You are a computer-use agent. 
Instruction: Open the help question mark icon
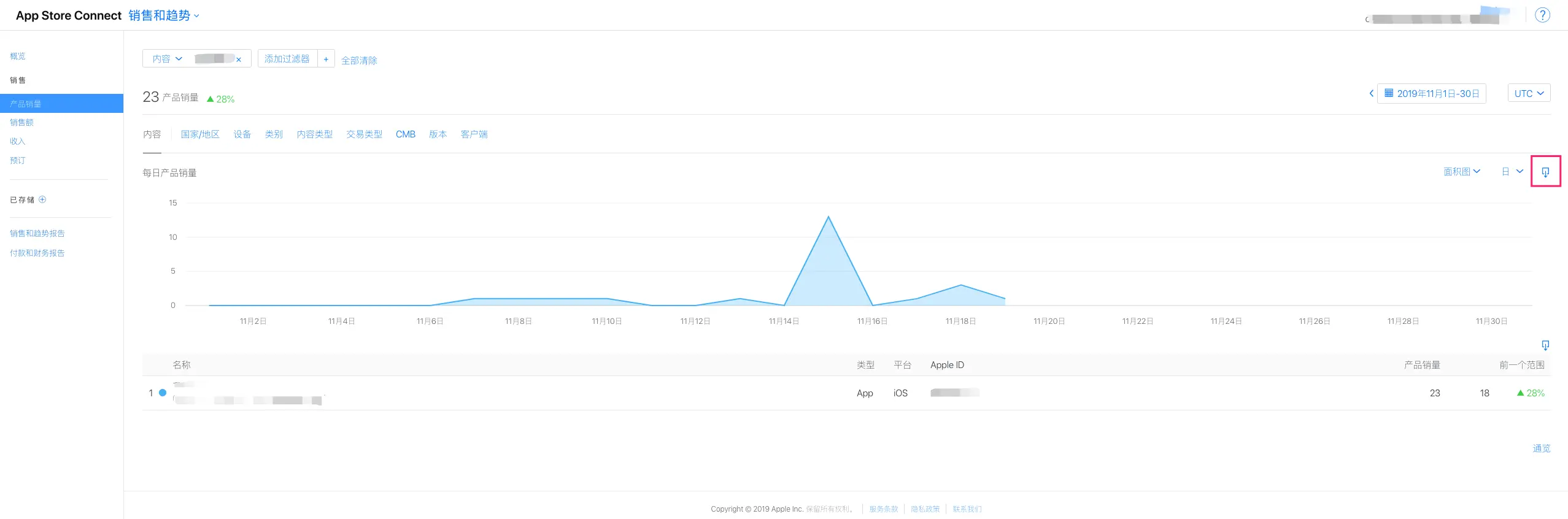[x=1542, y=15]
